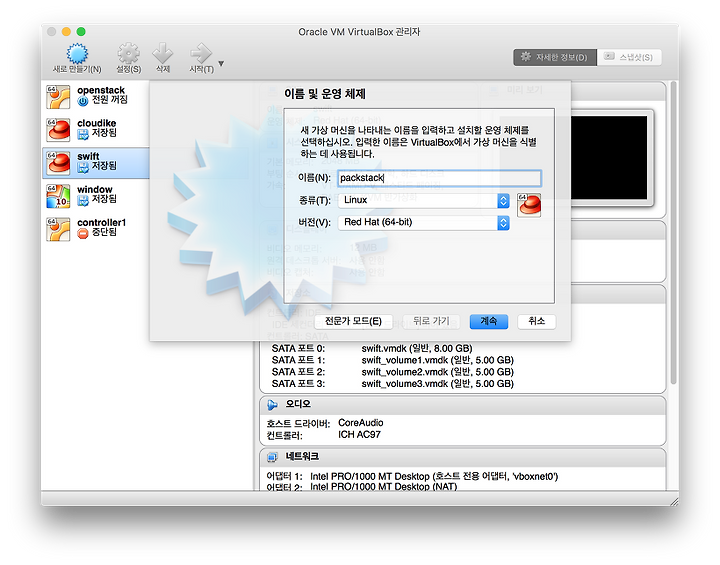Click the Start (시작) arrow icon
720x565 pixels.
pos(201,53)
